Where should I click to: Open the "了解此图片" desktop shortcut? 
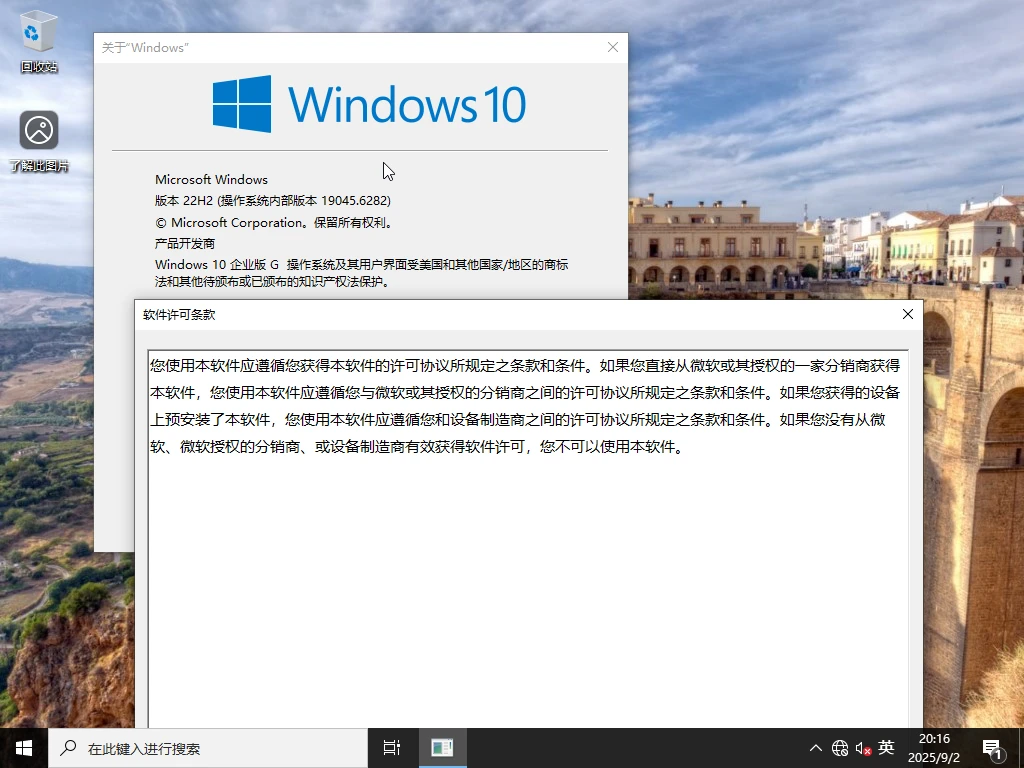tap(38, 130)
